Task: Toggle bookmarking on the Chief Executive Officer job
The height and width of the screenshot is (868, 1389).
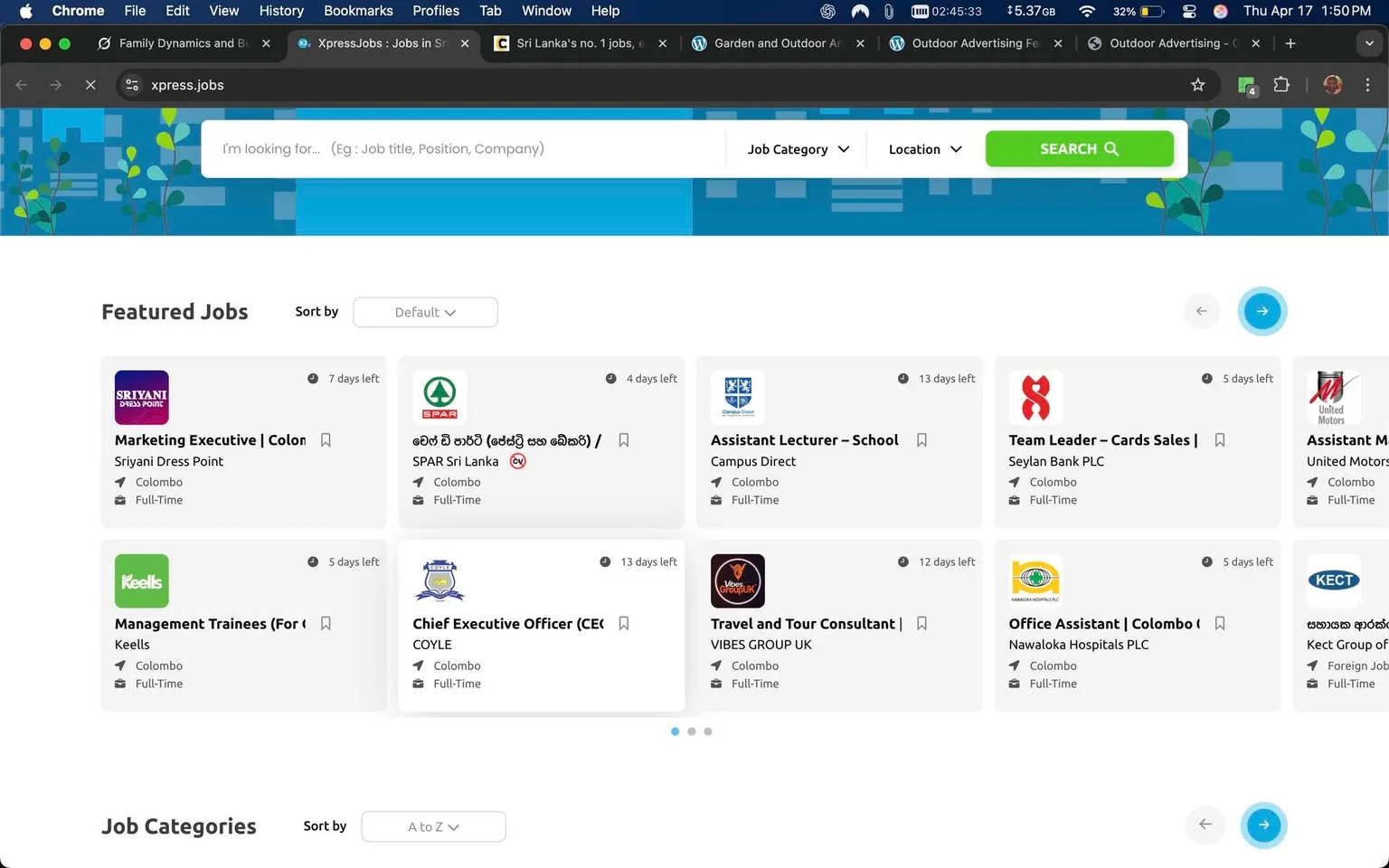Action: (x=624, y=623)
